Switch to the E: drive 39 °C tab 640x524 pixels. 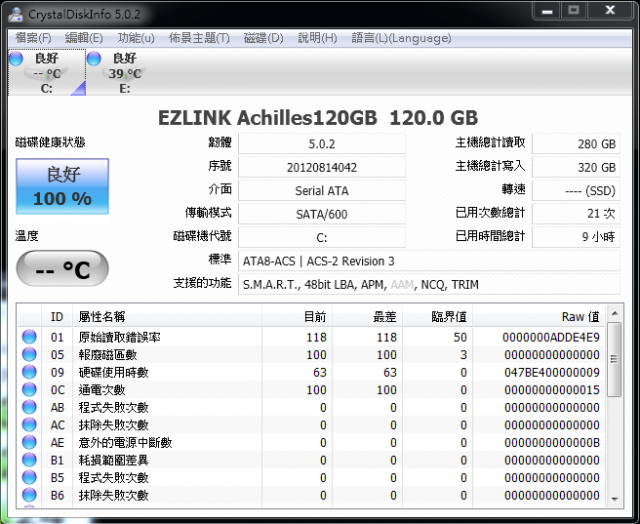point(125,73)
